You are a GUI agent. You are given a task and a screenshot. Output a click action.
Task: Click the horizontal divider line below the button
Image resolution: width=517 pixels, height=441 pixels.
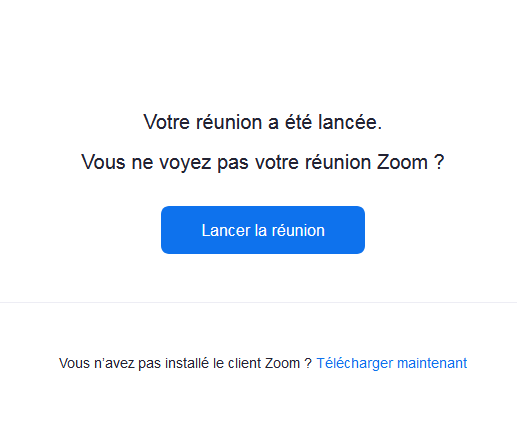pyautogui.click(x=258, y=302)
